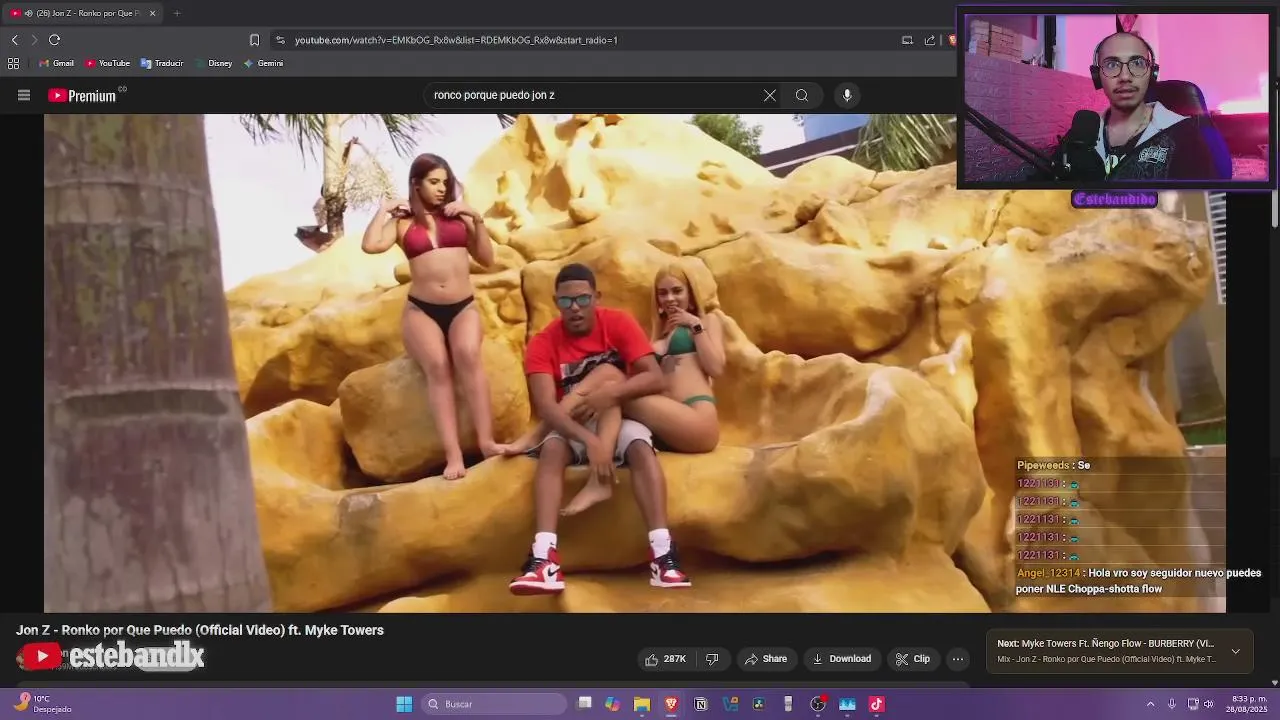Launch Copilot from the taskbar
This screenshot has width=1280, height=720.
pos(612,704)
